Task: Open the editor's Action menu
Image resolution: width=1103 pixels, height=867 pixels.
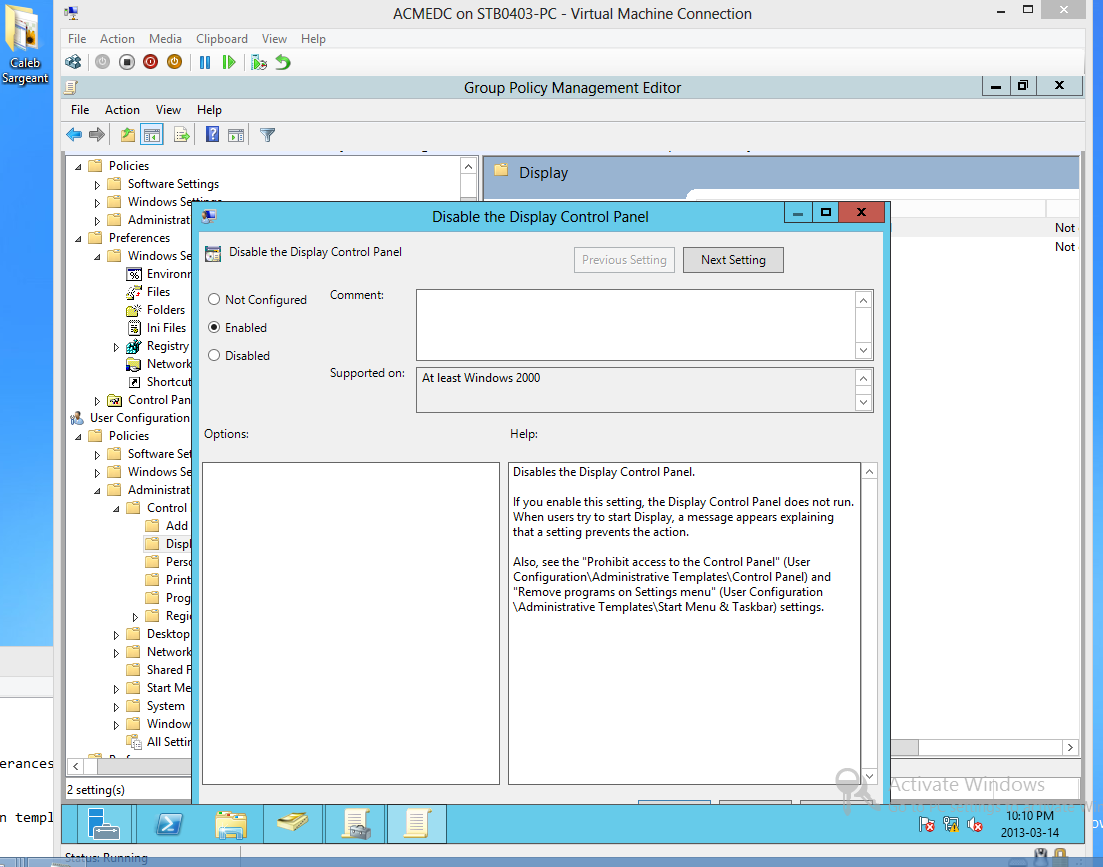Action: (122, 110)
